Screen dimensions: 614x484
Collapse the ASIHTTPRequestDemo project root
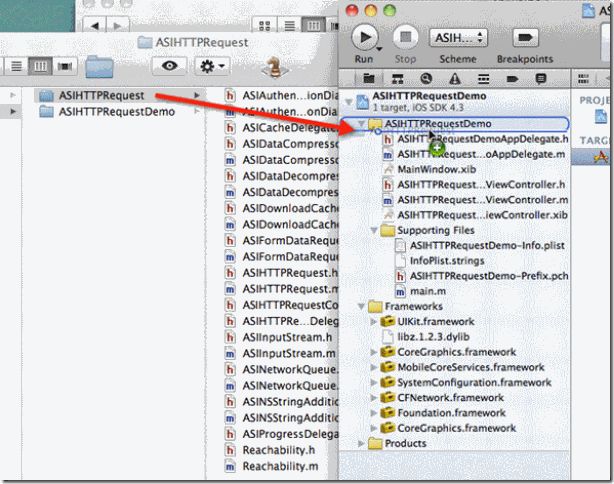point(348,101)
